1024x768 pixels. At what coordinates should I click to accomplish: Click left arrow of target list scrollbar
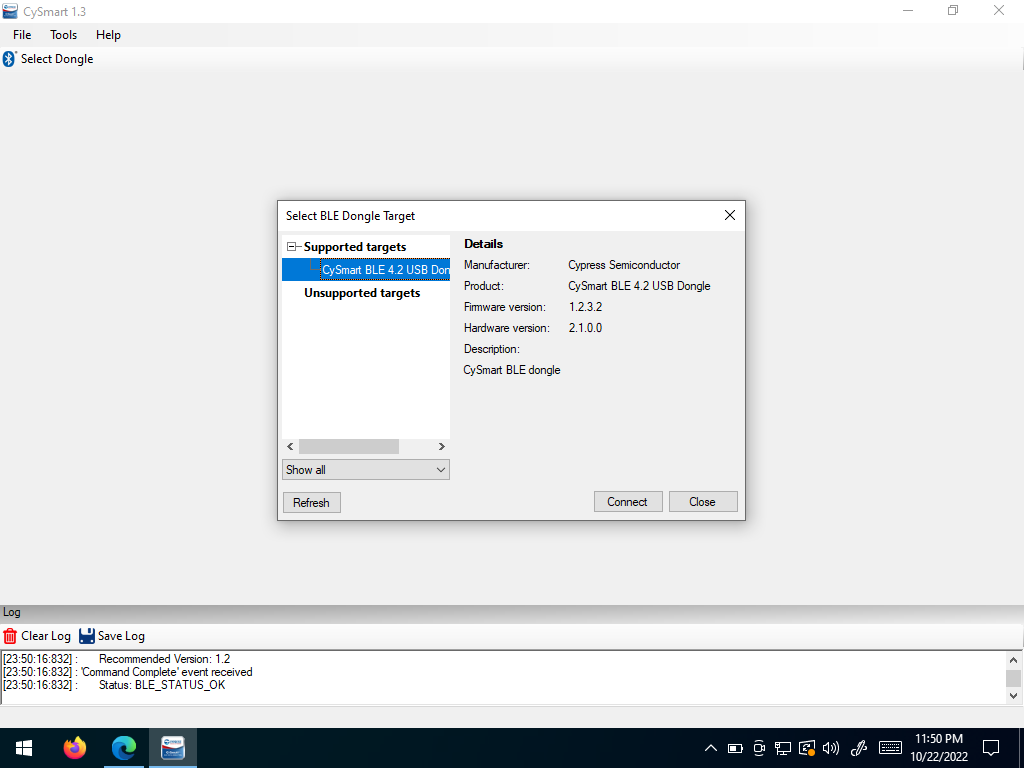pos(291,447)
